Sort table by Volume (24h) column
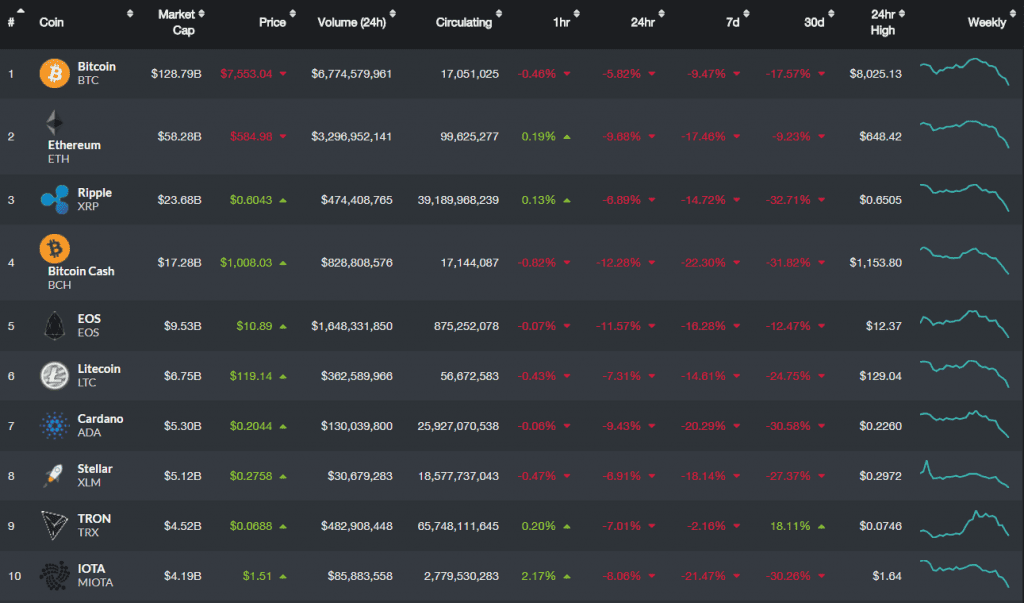Viewport: 1024px width, 603px height. click(392, 14)
